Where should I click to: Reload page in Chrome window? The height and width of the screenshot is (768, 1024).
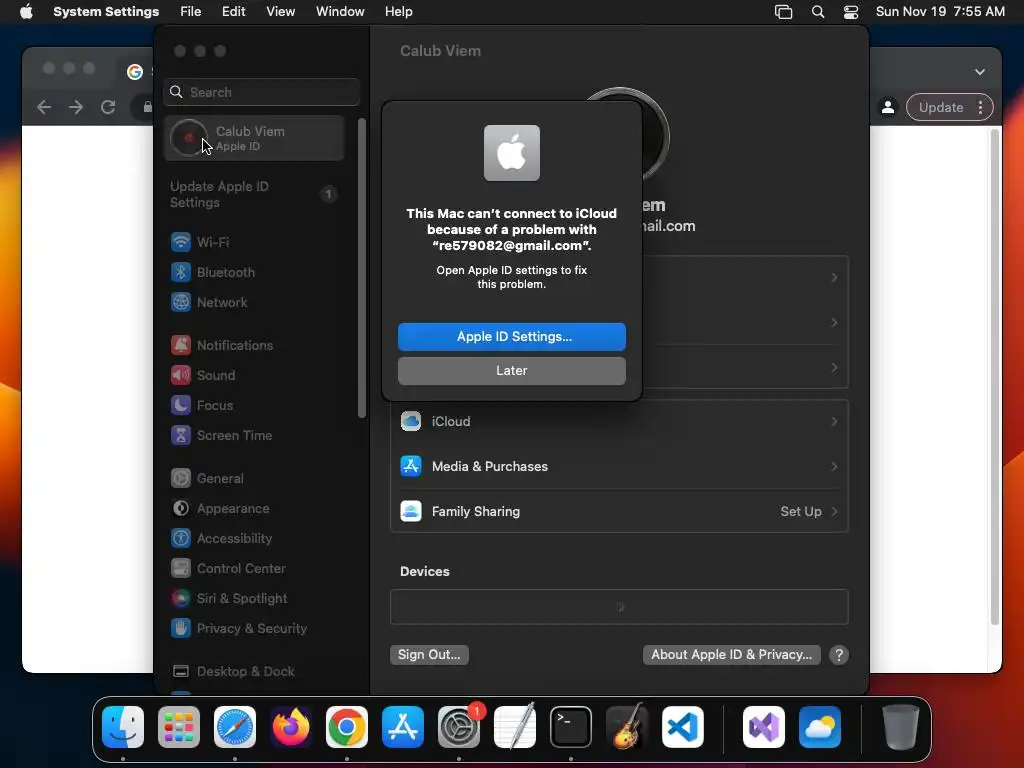tap(108, 107)
